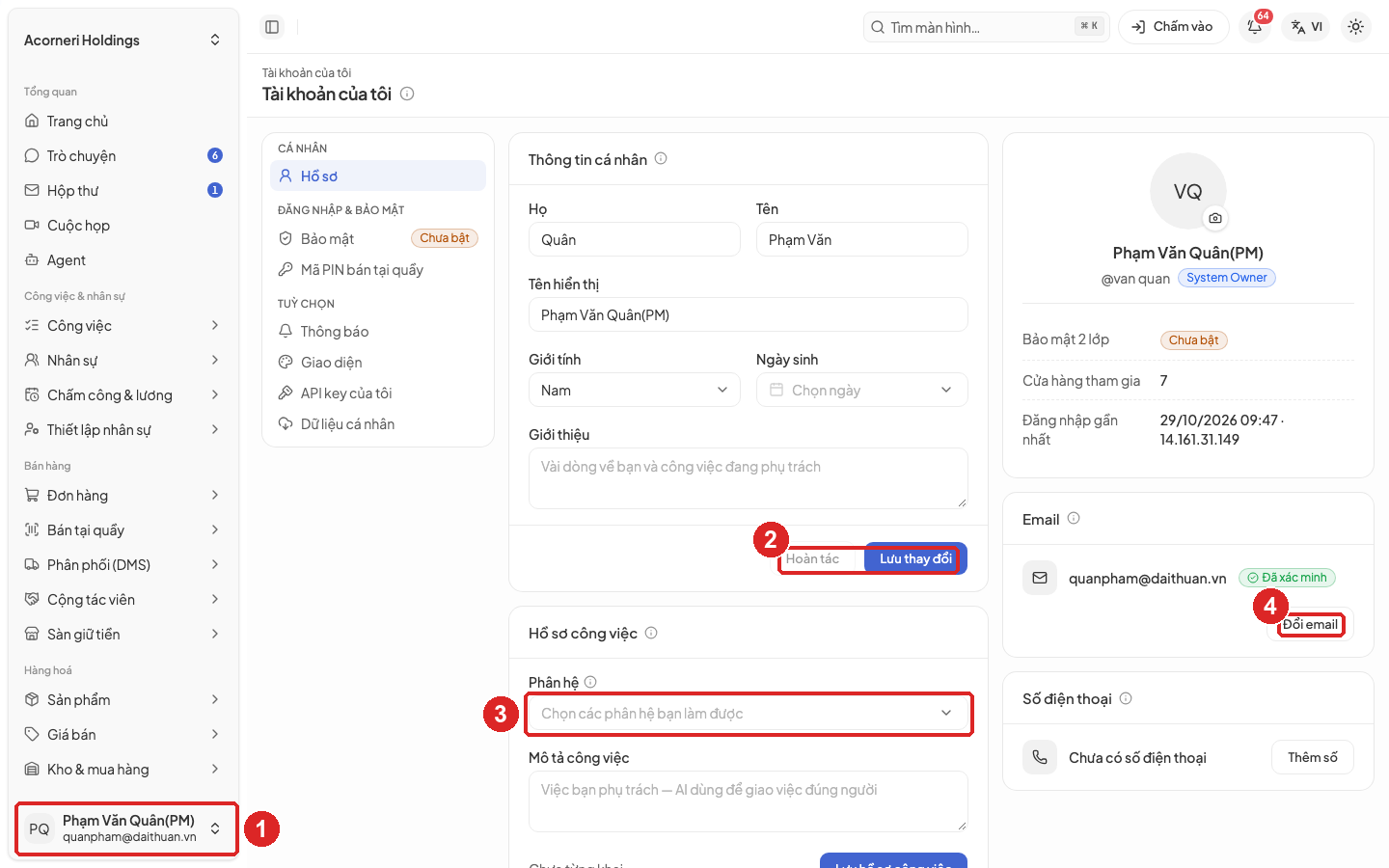Image resolution: width=1389 pixels, height=868 pixels.
Task: Open the Ngày sinh date picker
Action: point(862,390)
